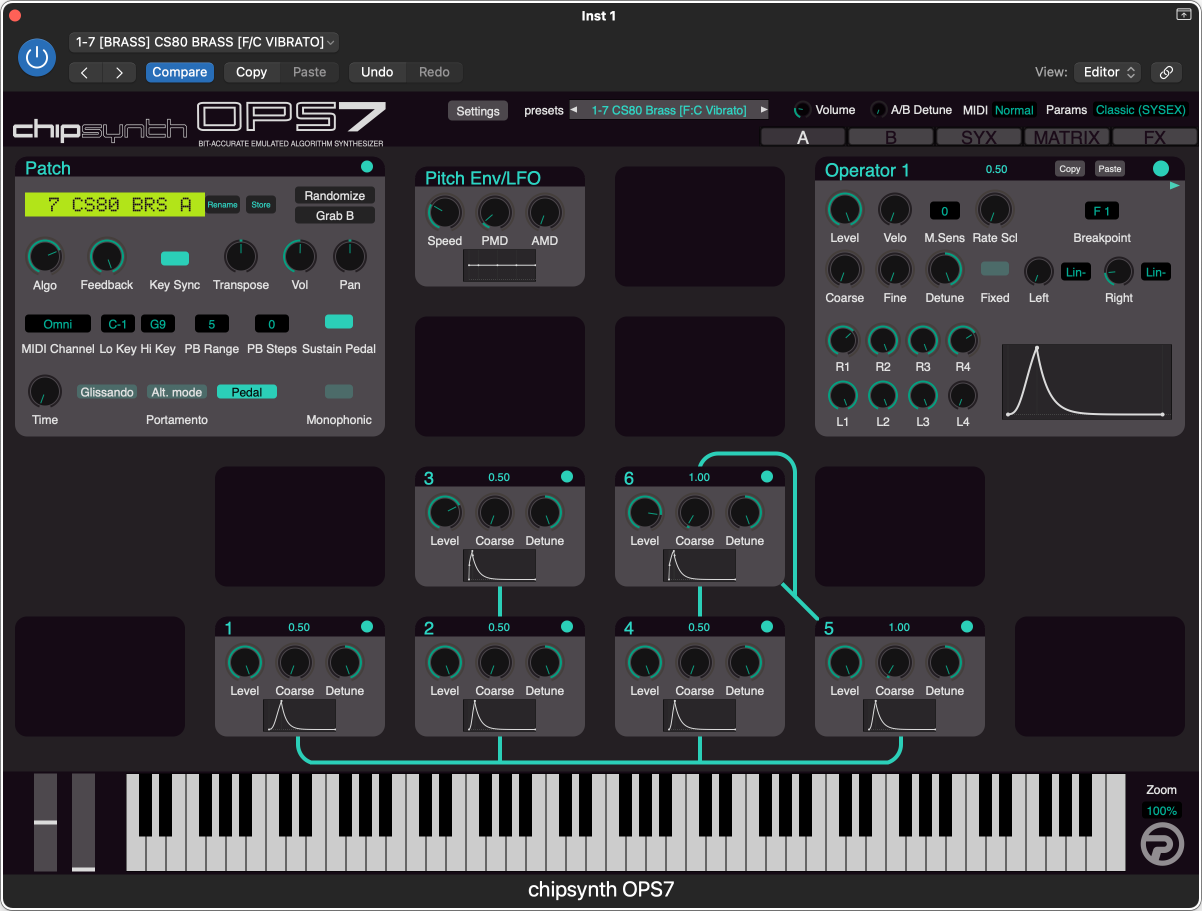Open the Left curve Lin- selector
The image size is (1202, 911).
pyautogui.click(x=1076, y=272)
